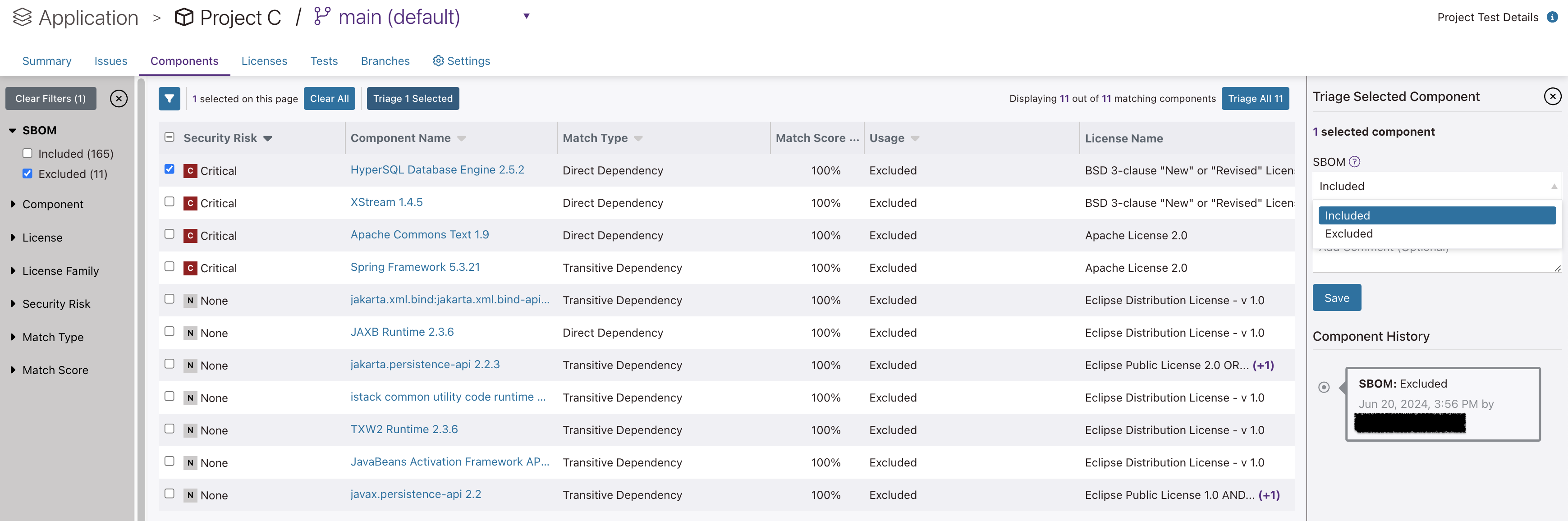The image size is (1568, 521).
Task: Click the Clear All button
Action: (x=329, y=99)
